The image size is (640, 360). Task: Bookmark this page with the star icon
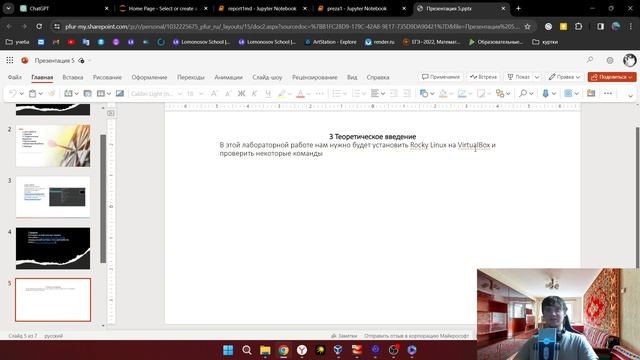527,27
